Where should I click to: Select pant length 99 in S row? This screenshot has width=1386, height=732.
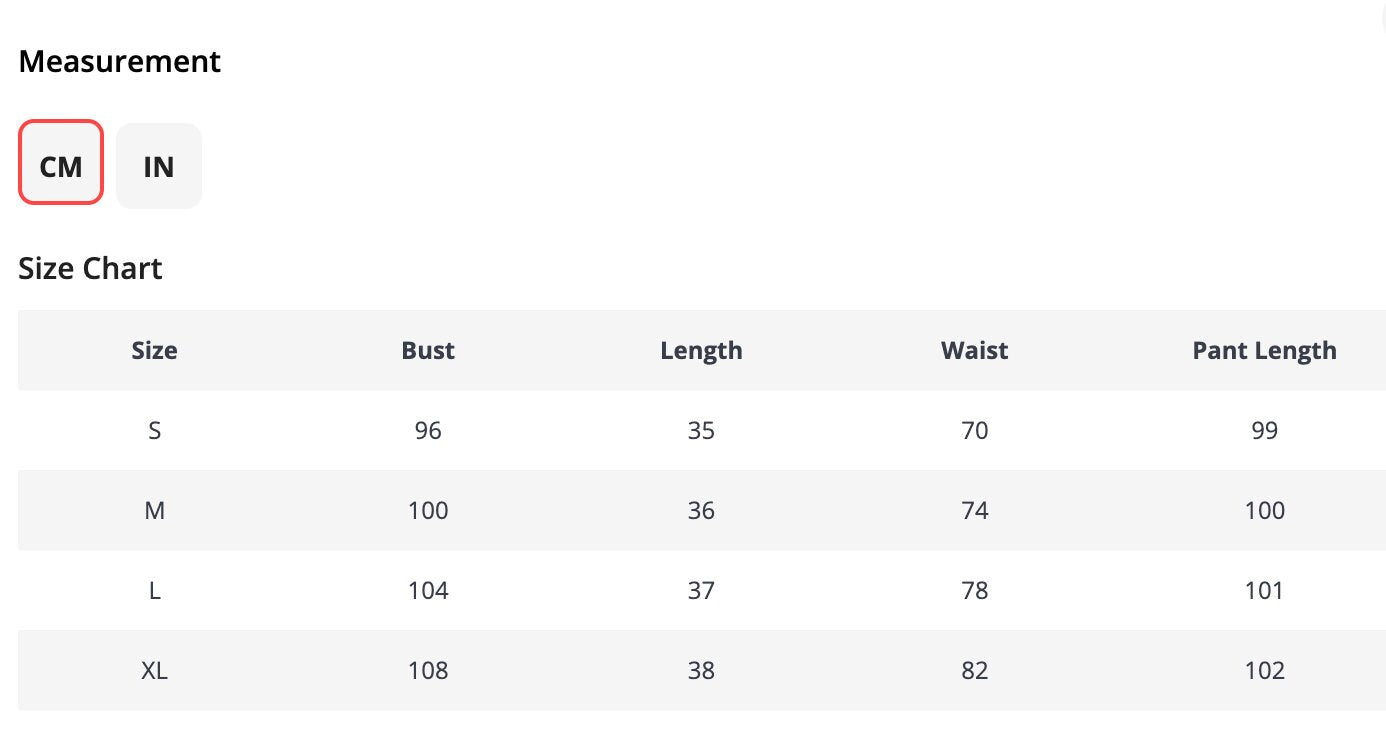click(1264, 431)
